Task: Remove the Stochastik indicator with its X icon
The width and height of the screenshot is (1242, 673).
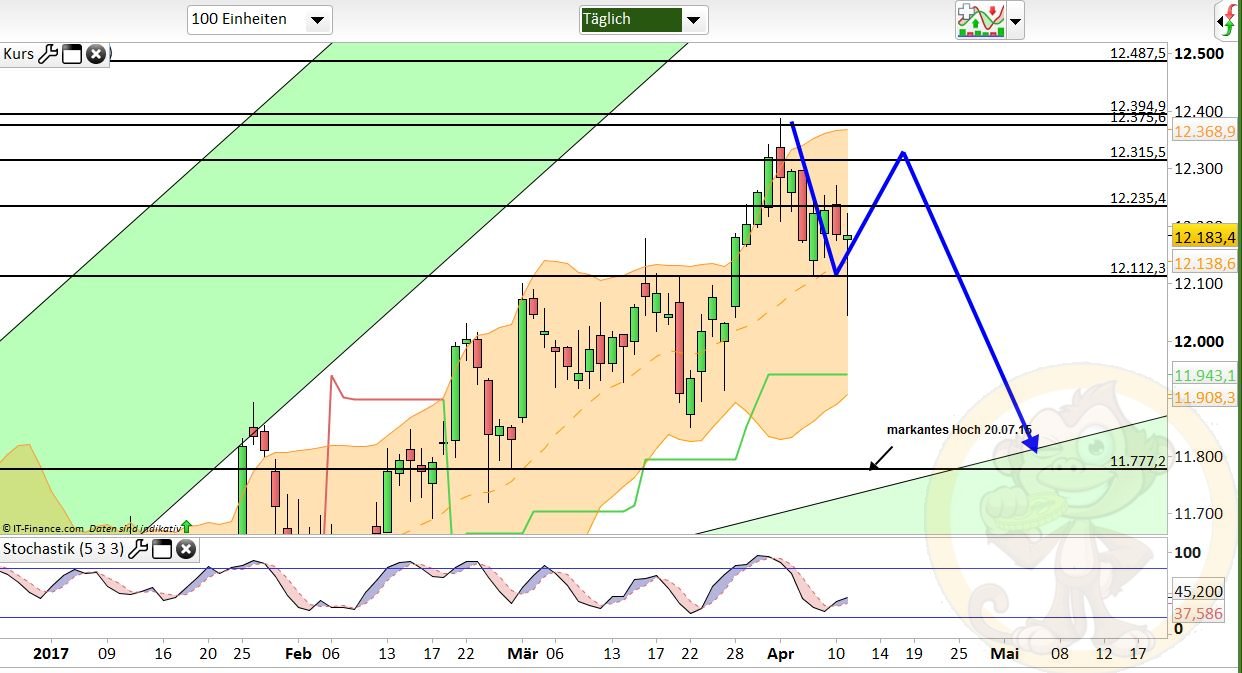Action: [186, 549]
